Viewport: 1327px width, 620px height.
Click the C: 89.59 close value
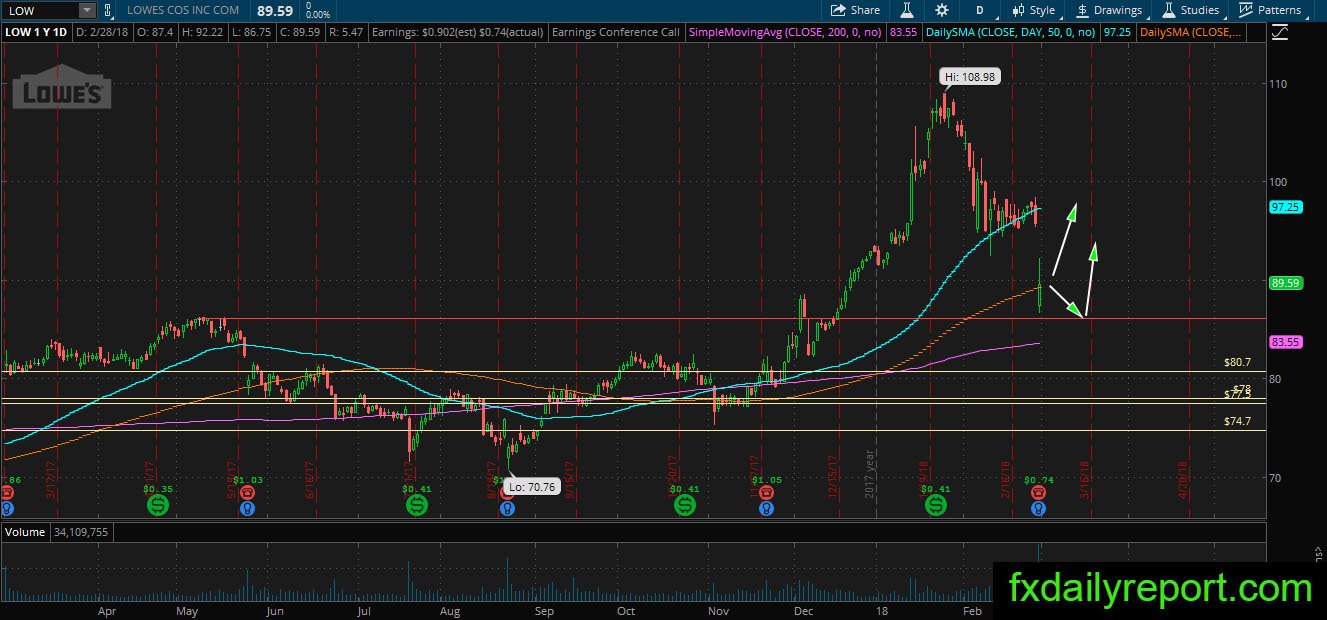coord(299,32)
